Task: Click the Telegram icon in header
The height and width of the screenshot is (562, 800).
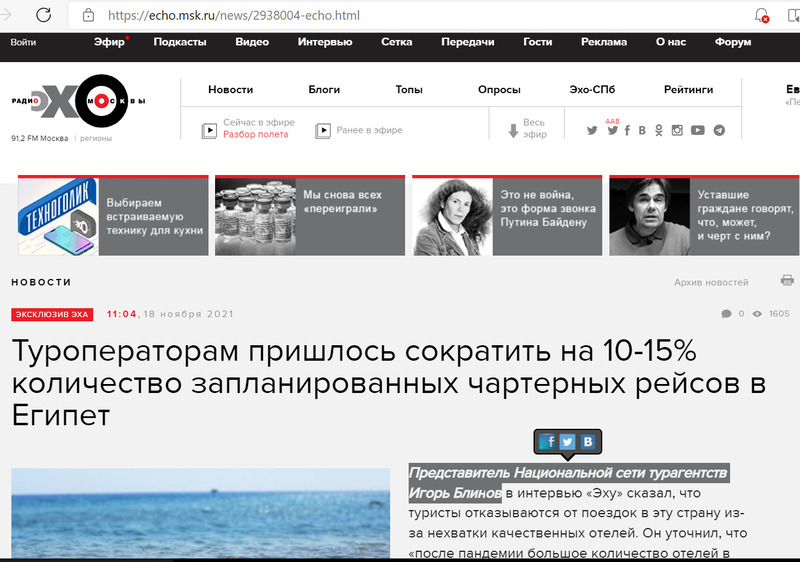Action: click(x=719, y=130)
